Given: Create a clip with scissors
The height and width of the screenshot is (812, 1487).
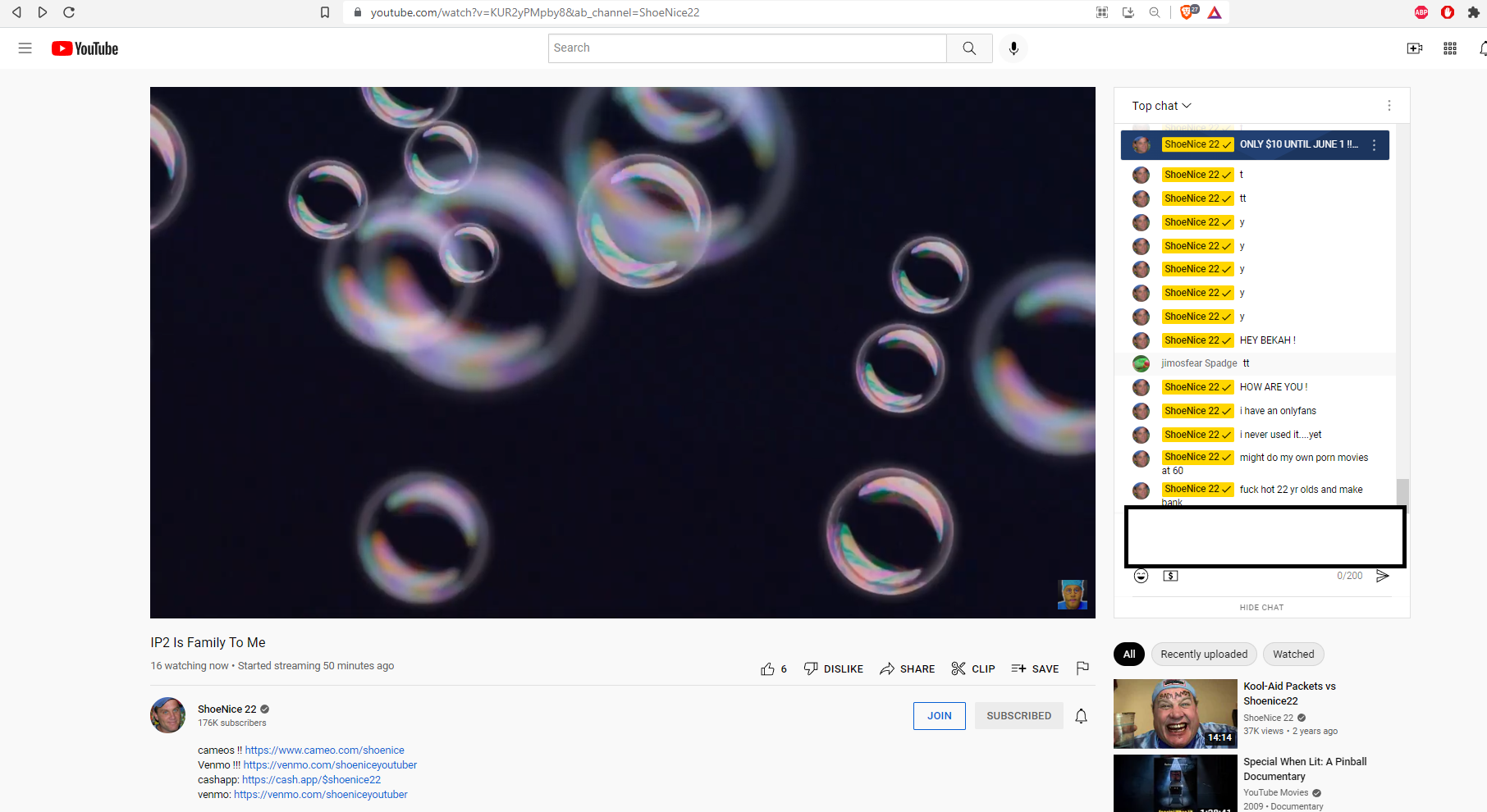Looking at the screenshot, I should tap(972, 668).
